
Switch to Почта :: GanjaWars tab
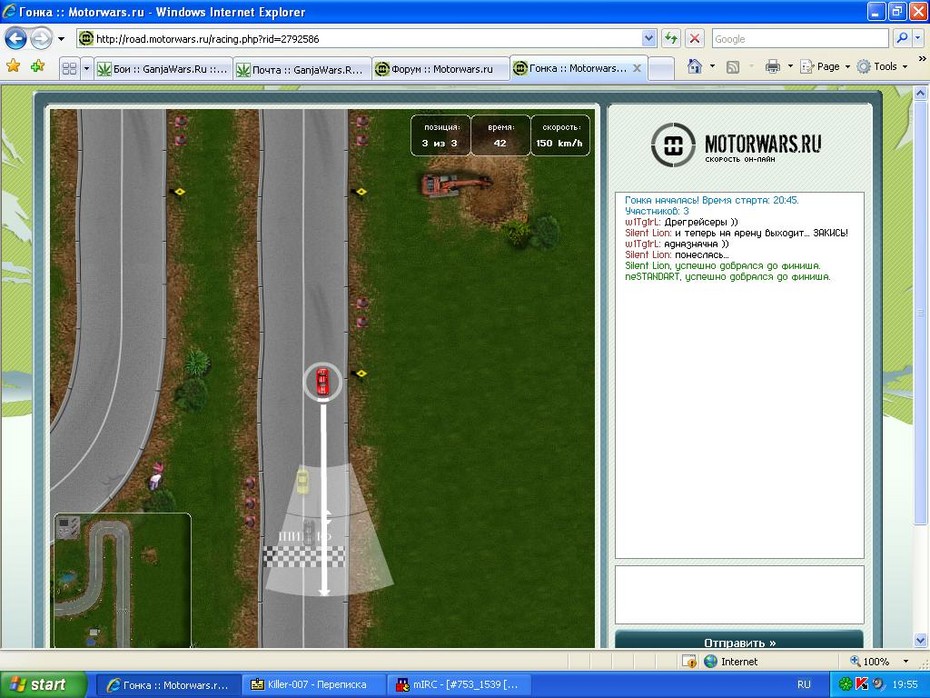pos(300,69)
